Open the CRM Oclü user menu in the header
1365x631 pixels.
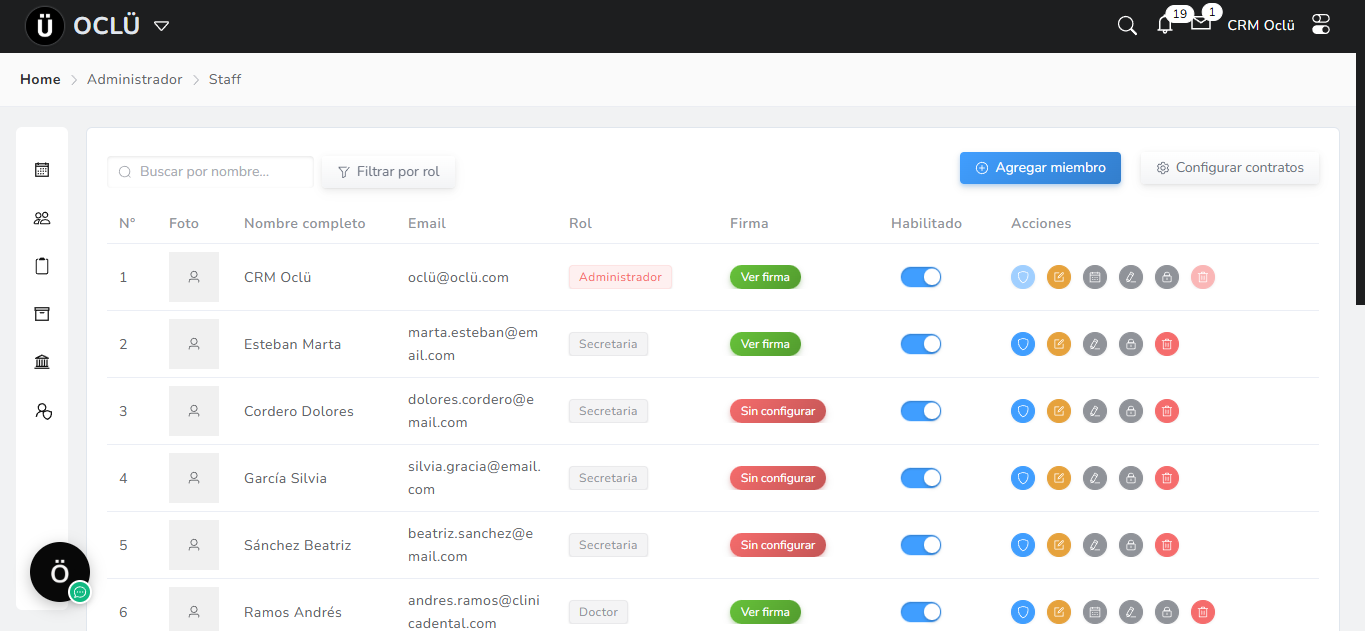click(1260, 26)
